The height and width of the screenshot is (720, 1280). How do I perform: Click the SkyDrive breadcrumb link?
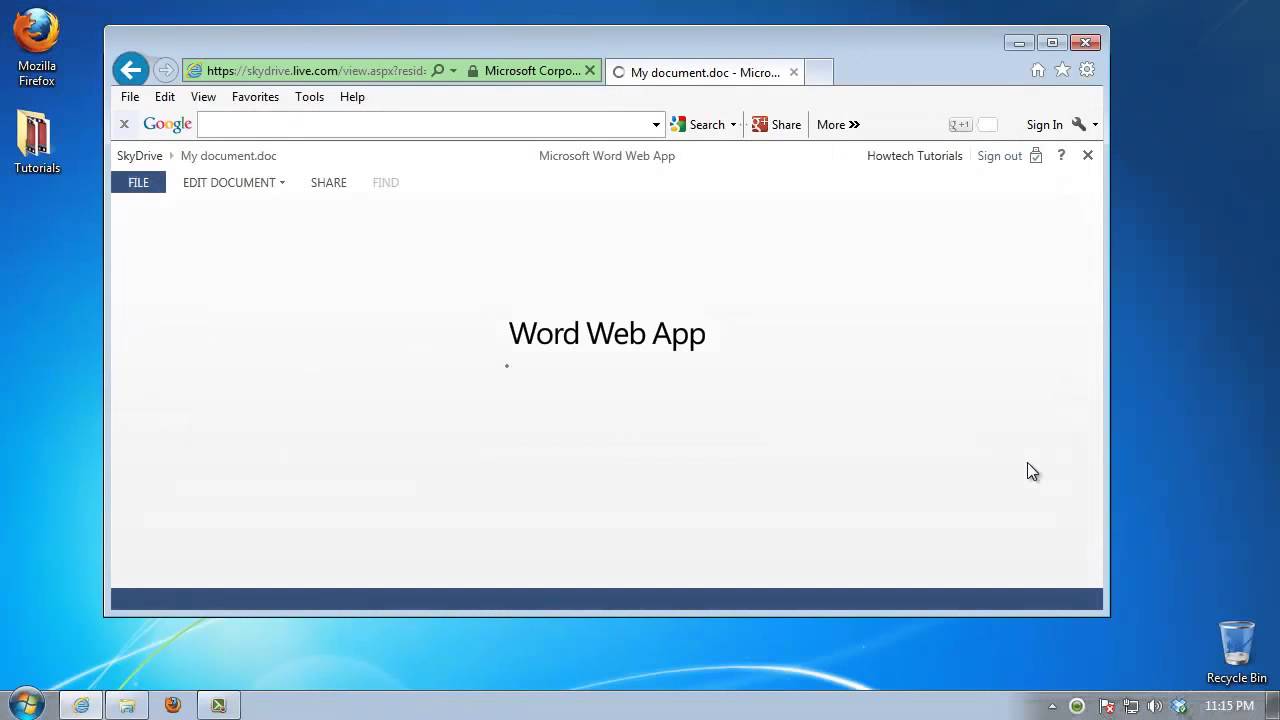[139, 156]
